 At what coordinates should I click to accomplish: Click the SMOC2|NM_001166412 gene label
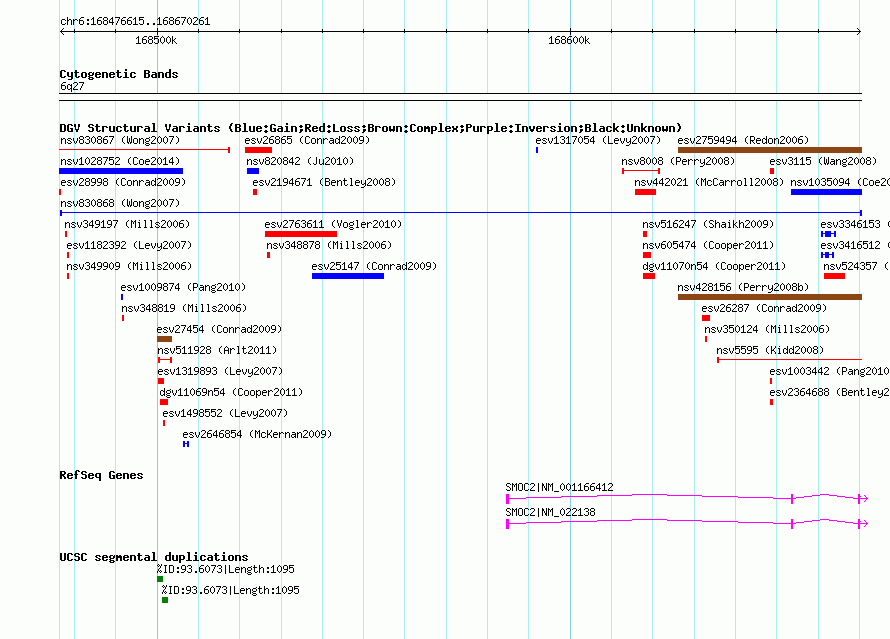pyautogui.click(x=559, y=487)
